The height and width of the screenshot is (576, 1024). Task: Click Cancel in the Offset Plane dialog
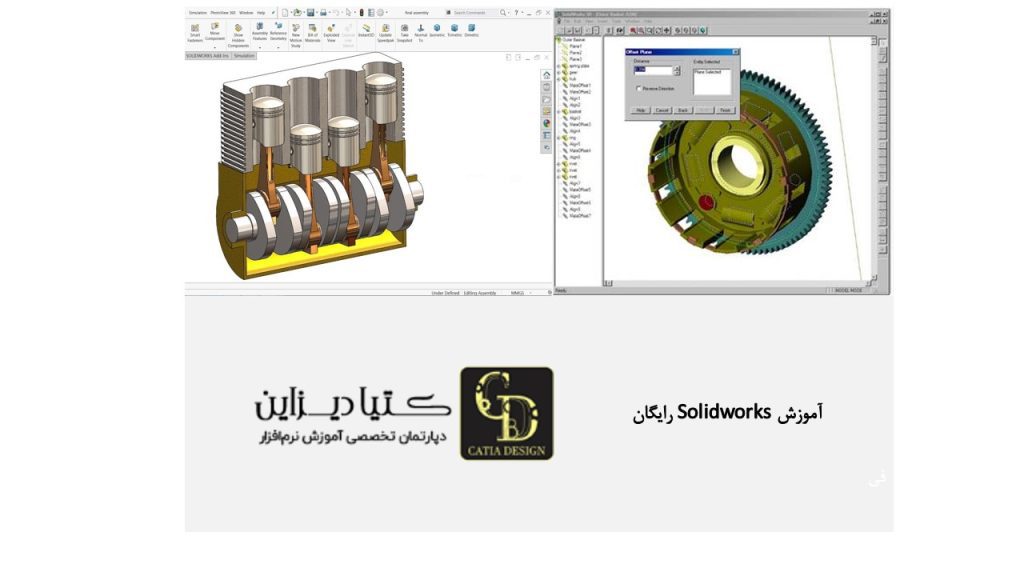[x=662, y=110]
